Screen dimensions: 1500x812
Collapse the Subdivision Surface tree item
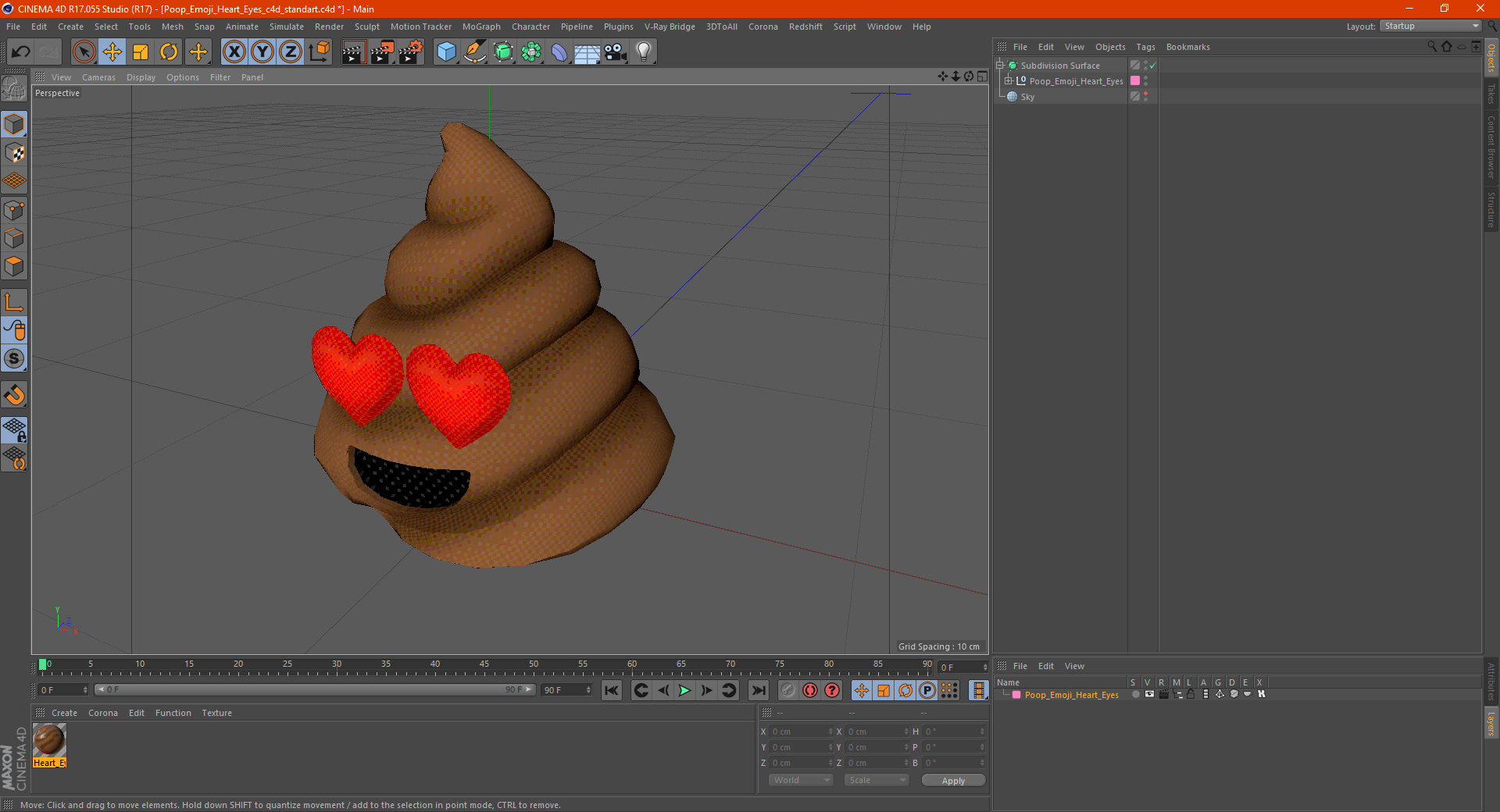(1000, 66)
